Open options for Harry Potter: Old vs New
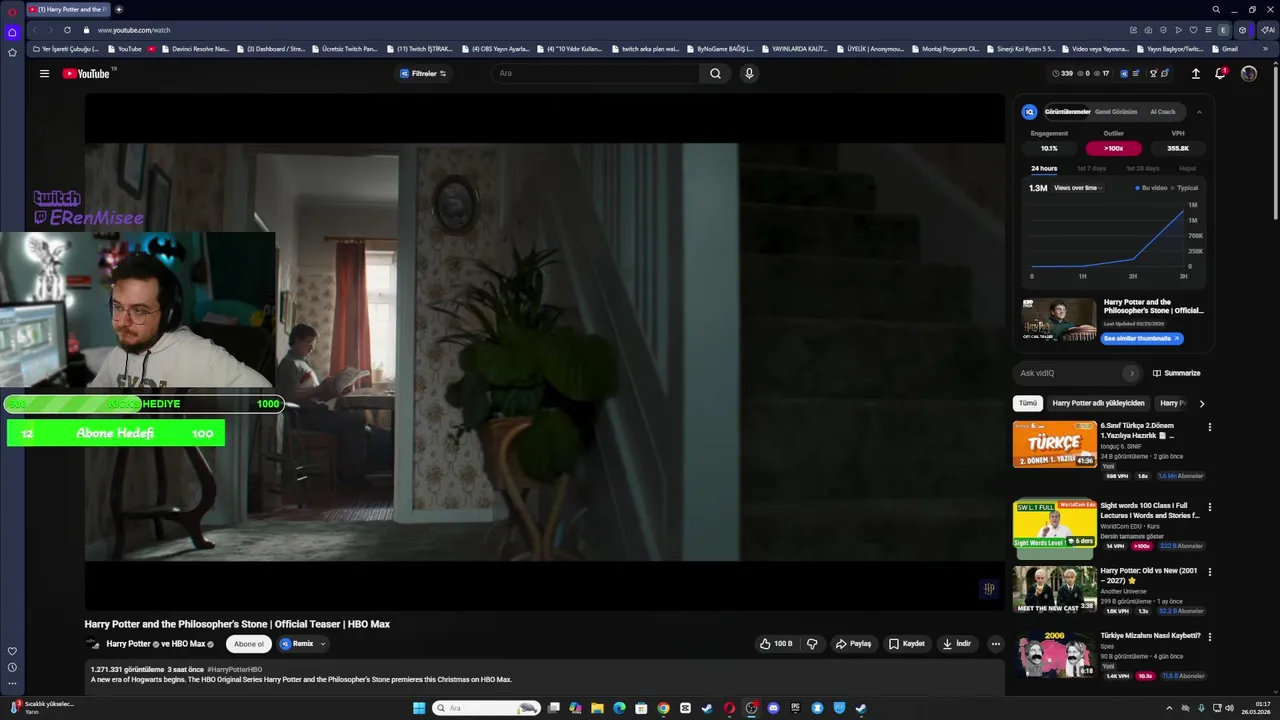Viewport: 1280px width, 720px height. (1210, 572)
